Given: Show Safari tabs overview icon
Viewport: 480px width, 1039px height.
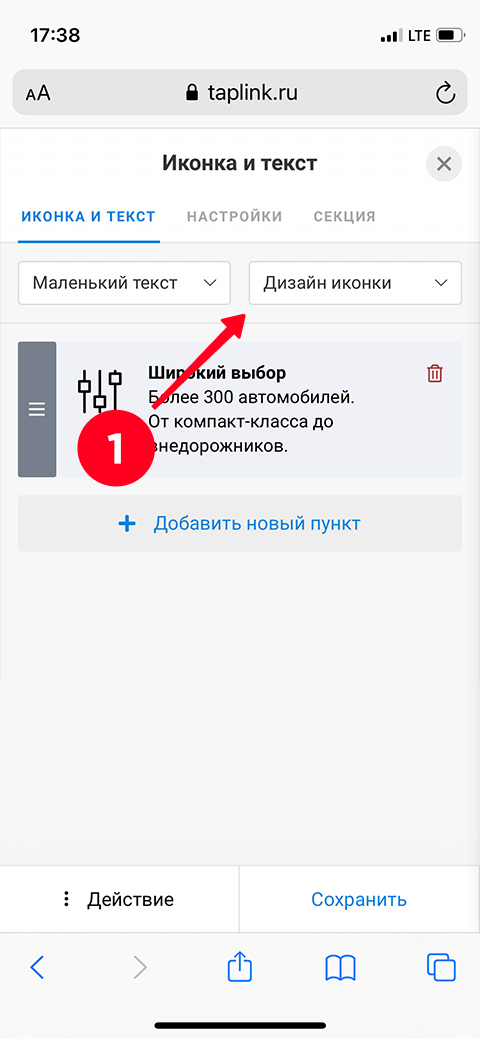Looking at the screenshot, I should (x=442, y=967).
